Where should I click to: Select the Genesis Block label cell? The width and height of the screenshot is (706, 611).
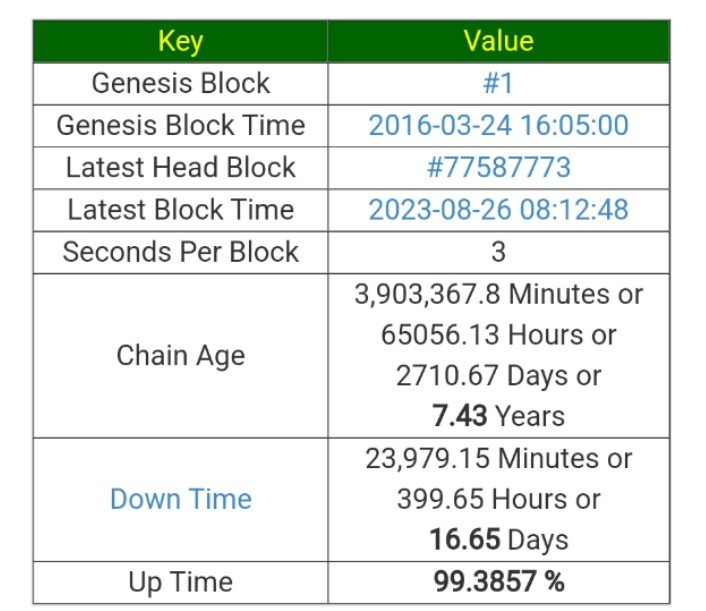click(180, 83)
